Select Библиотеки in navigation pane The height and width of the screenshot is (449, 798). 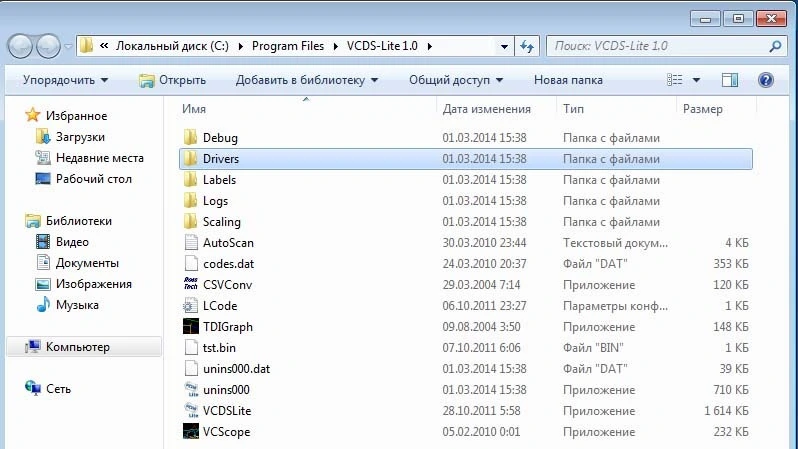[78, 221]
